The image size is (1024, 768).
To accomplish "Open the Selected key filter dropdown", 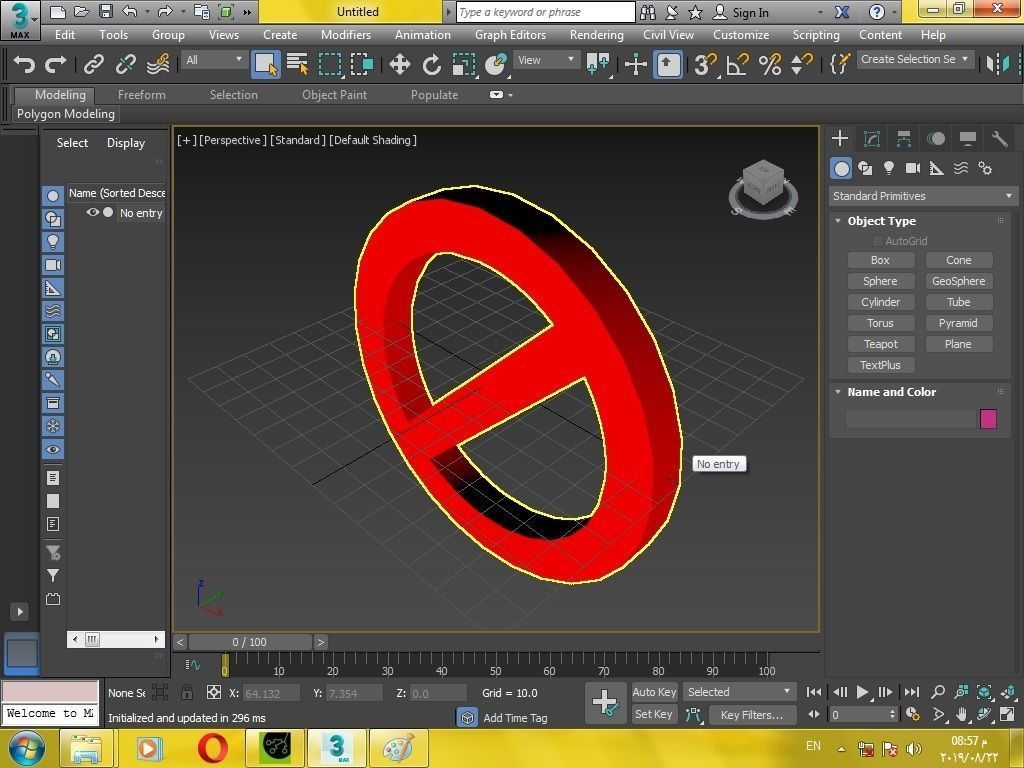I will pos(739,692).
